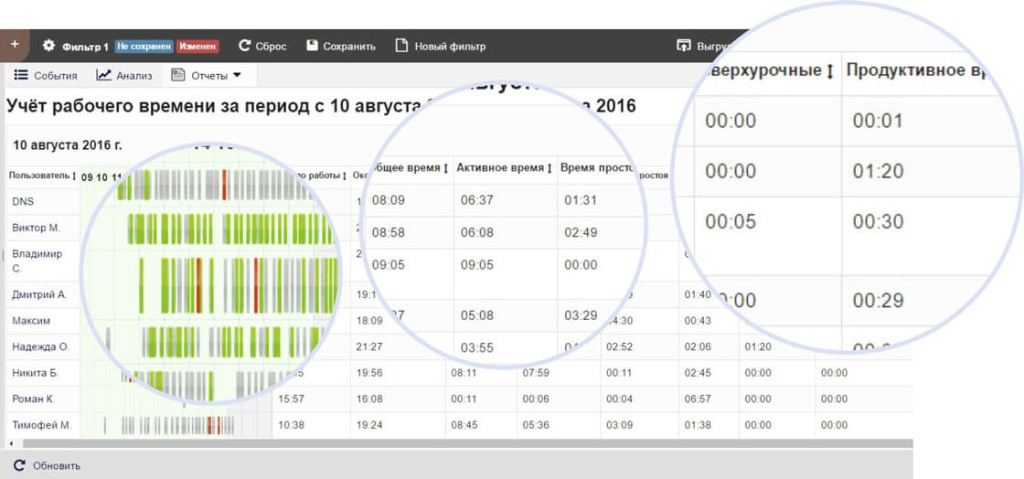The height and width of the screenshot is (479, 1024).
Task: Click the Сохранить floppy disk icon
Action: tap(312, 46)
